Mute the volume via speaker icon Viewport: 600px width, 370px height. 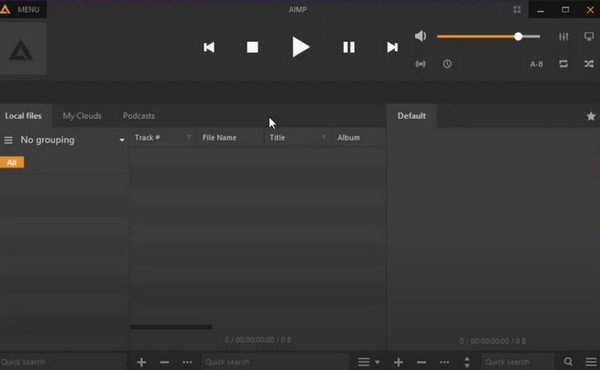pyautogui.click(x=420, y=36)
